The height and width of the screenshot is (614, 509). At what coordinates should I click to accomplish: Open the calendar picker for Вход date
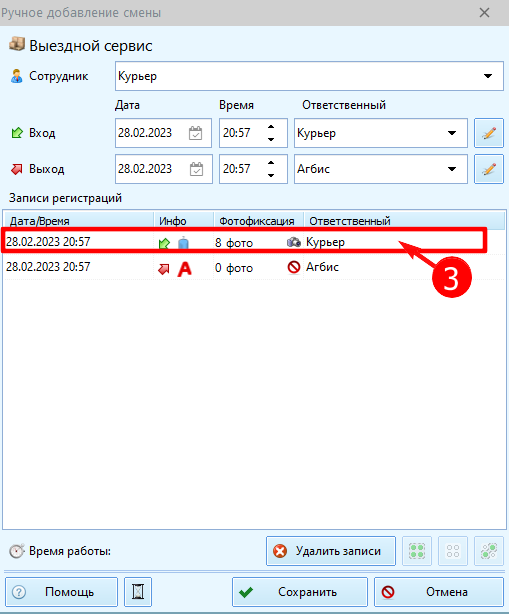pos(195,133)
